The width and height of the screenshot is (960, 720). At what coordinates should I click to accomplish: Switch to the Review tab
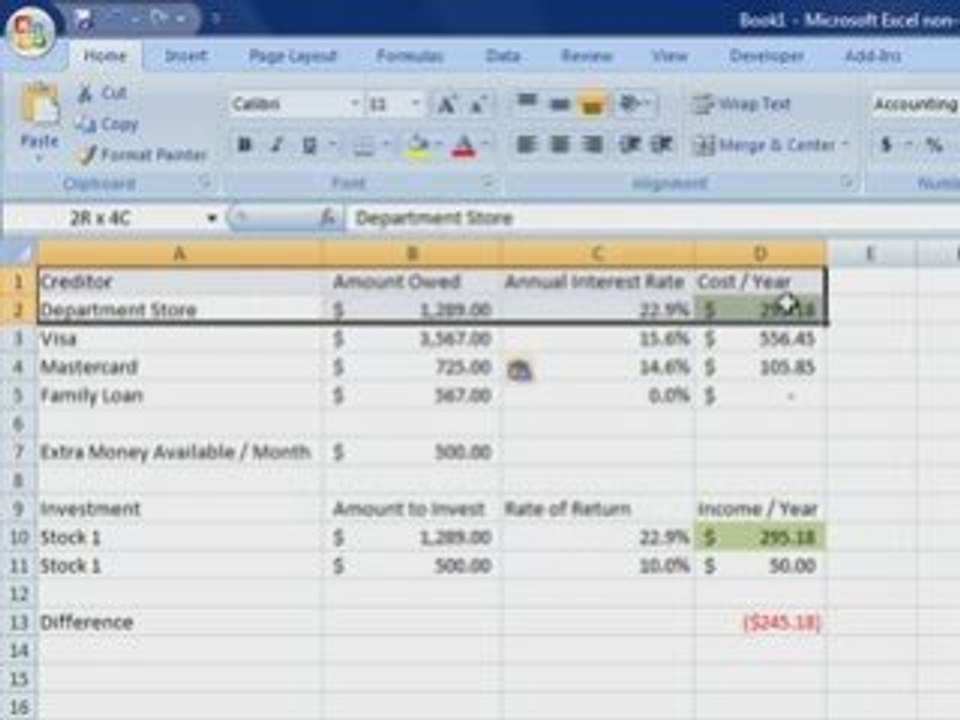click(587, 56)
